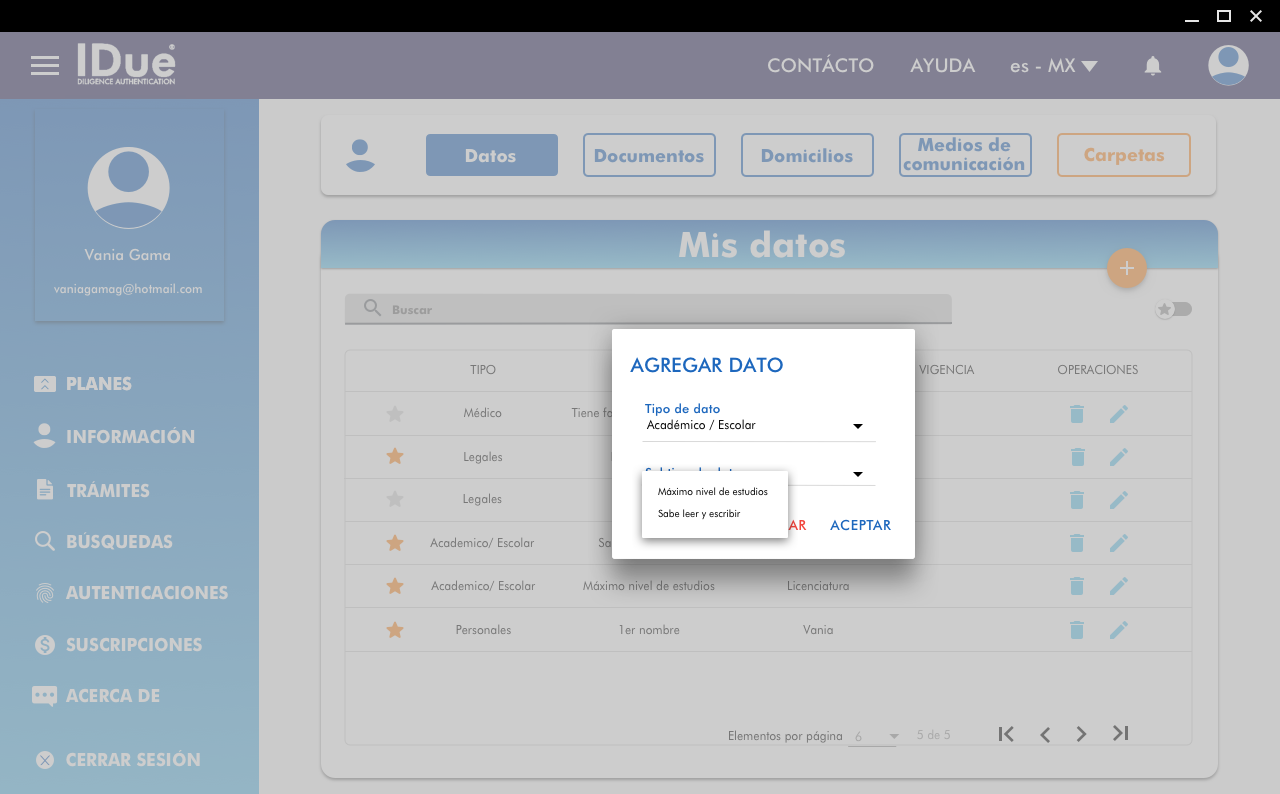Click the notification bell icon
Image resolution: width=1280 pixels, height=794 pixels.
pos(1152,66)
